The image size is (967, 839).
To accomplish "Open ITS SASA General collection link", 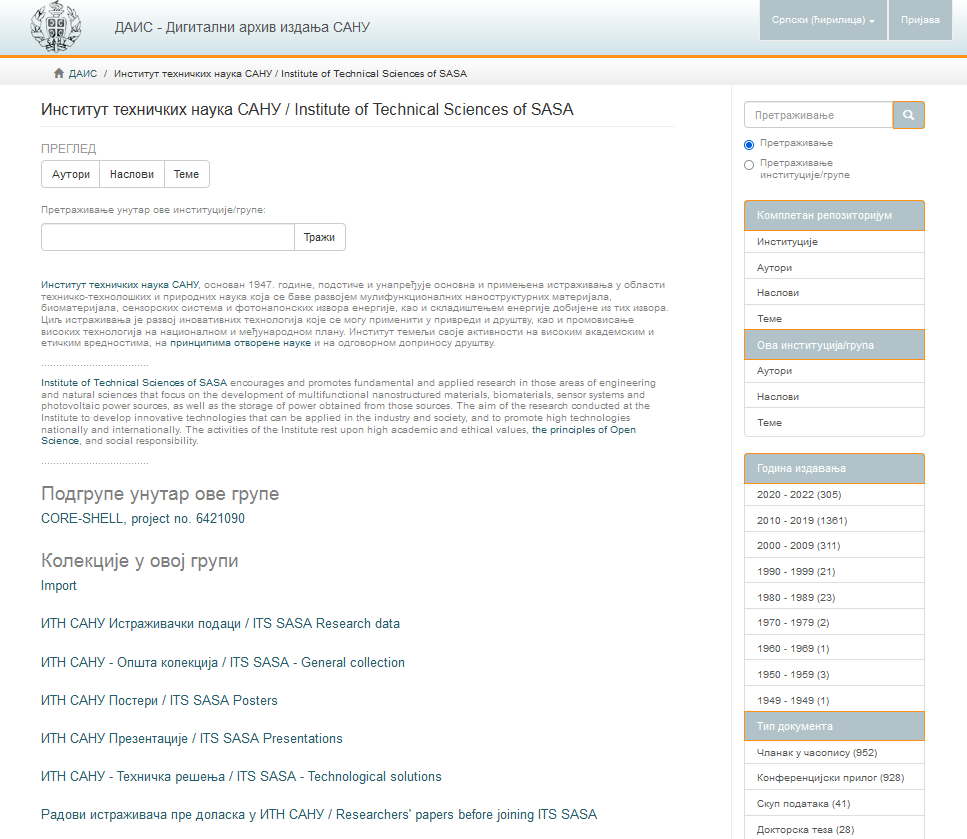I will click(223, 662).
